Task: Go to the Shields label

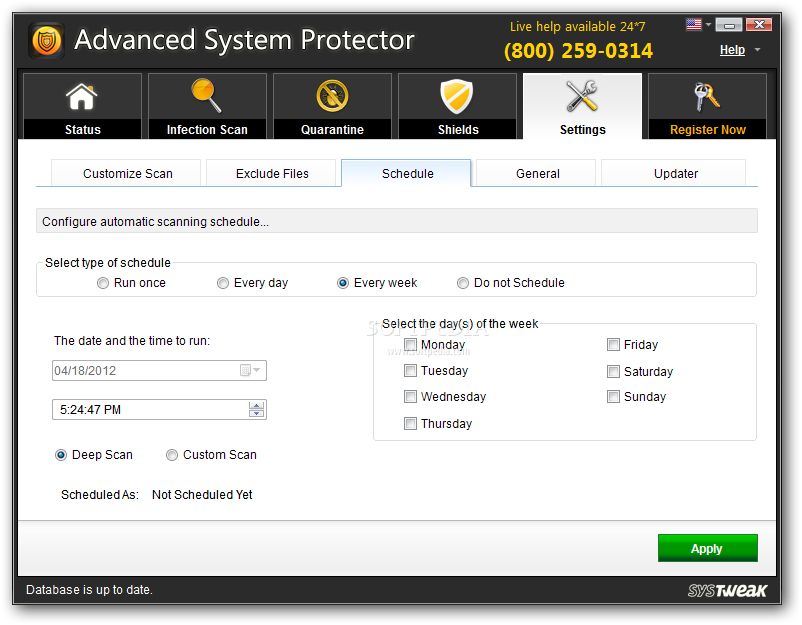Action: (458, 130)
